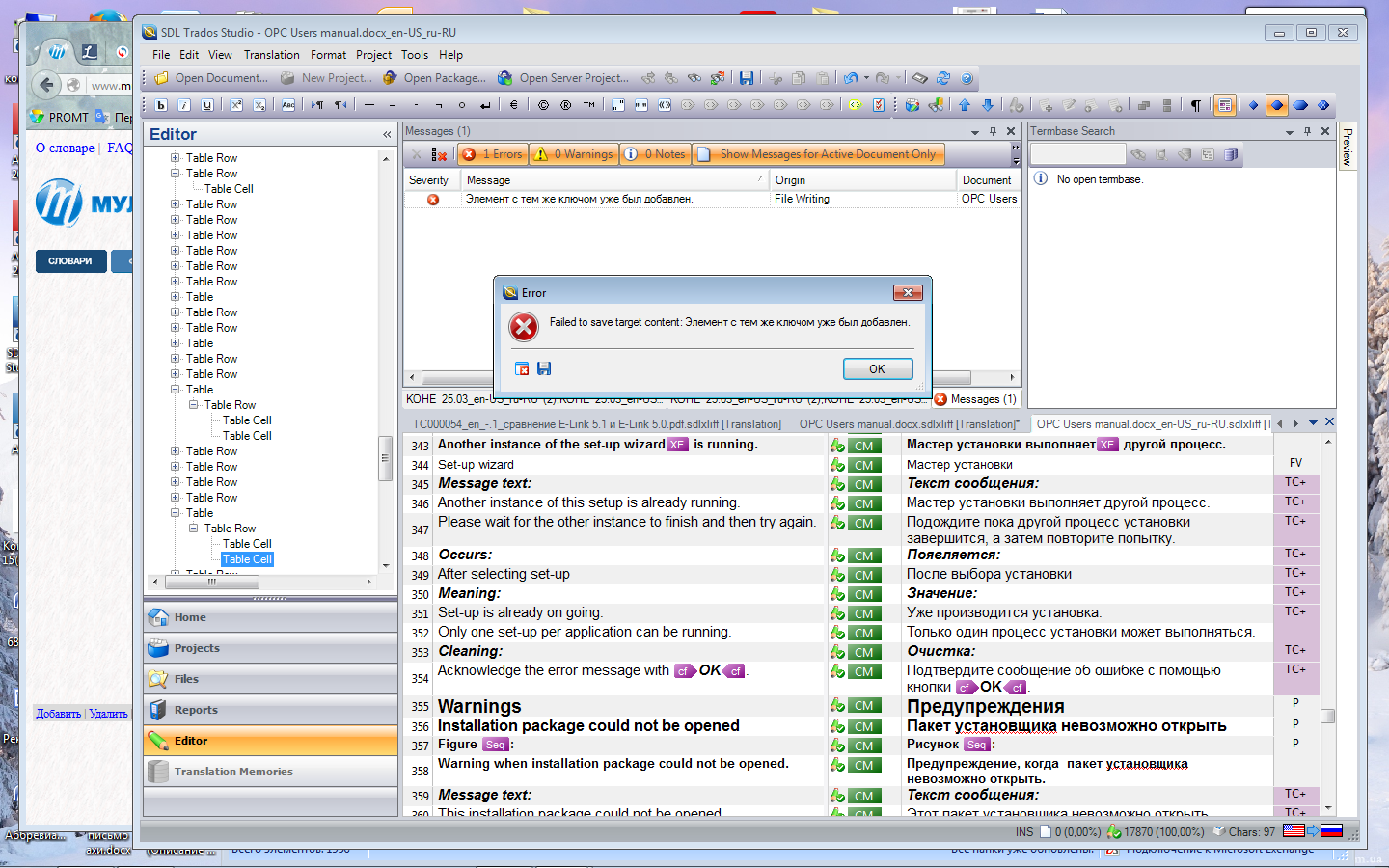
Task: Toggle the highlighted medium diamond tag display mode
Action: (x=1277, y=105)
